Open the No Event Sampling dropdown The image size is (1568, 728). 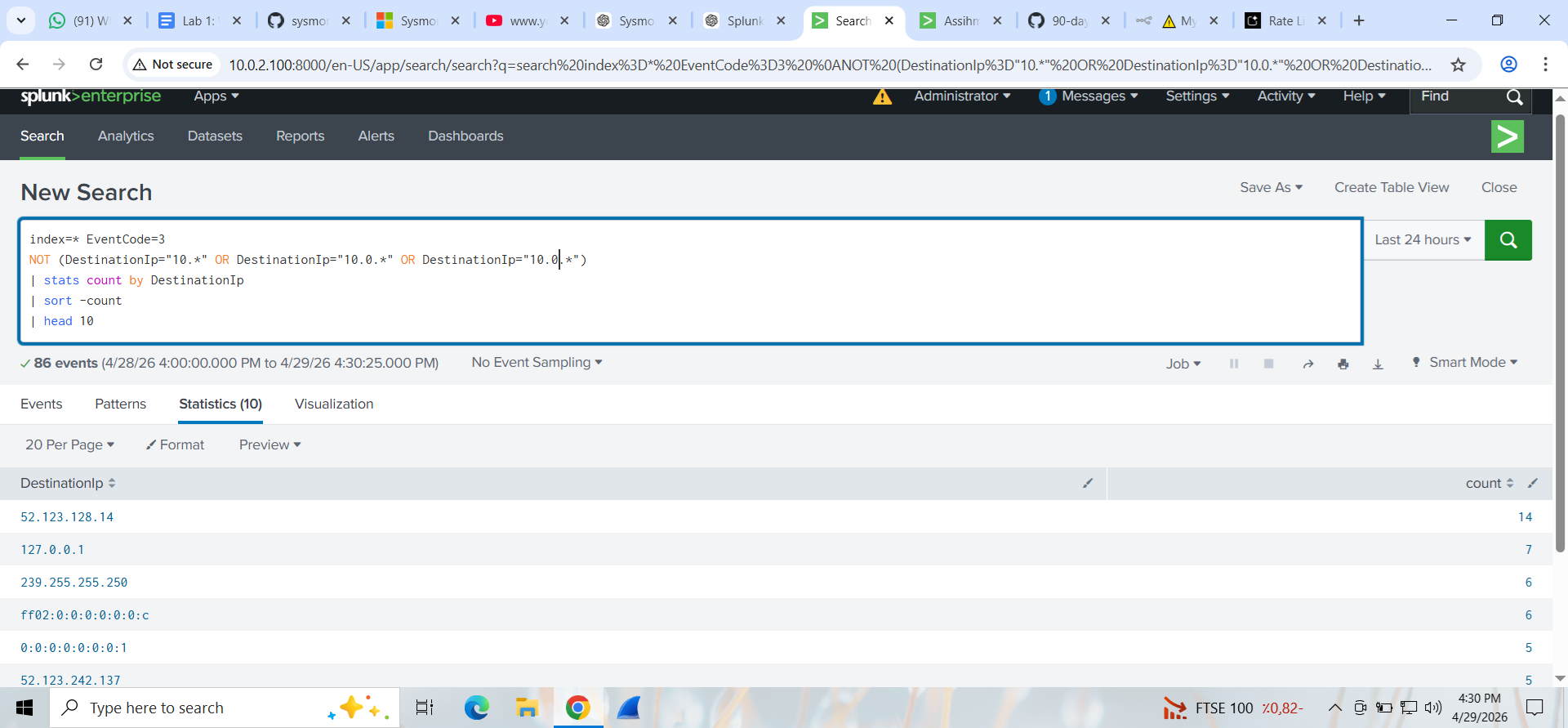(537, 363)
